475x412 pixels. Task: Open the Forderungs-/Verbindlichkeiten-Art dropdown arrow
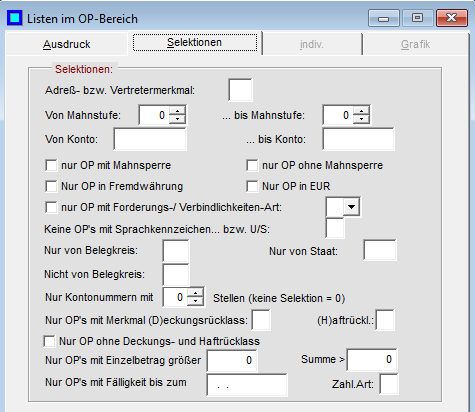(351, 207)
